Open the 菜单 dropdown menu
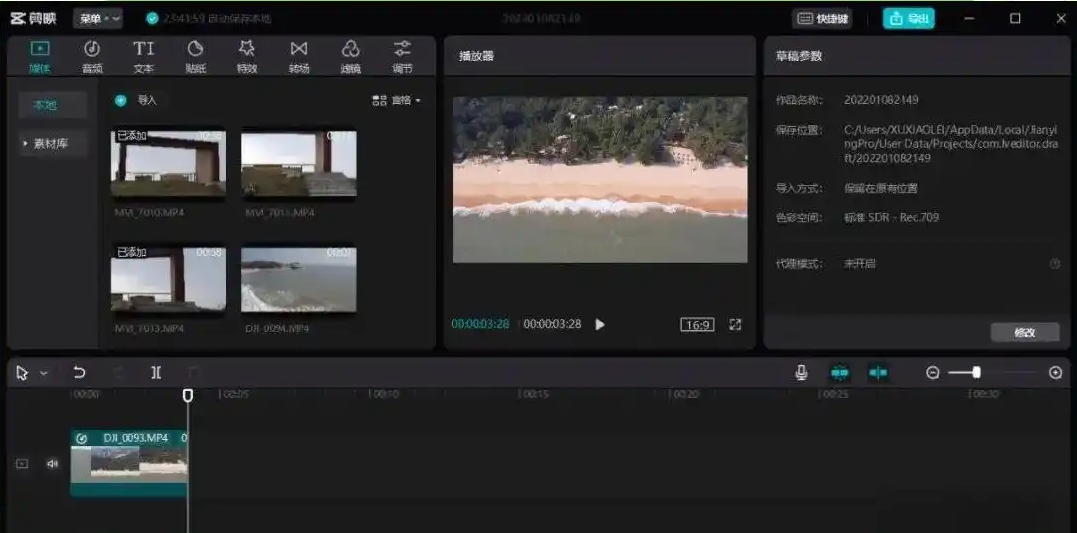Viewport: 1077px width, 533px height. pos(98,18)
